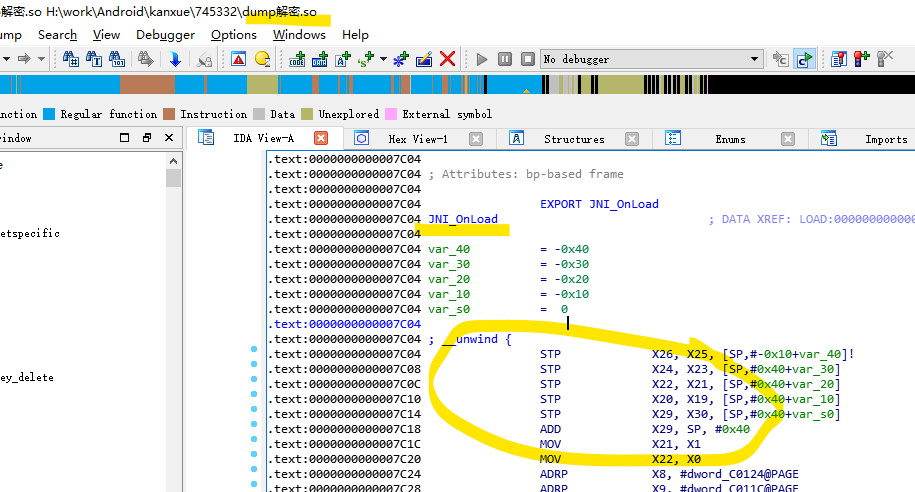Switch to the Enums tab
This screenshot has height=492, width=915.
pos(731,139)
